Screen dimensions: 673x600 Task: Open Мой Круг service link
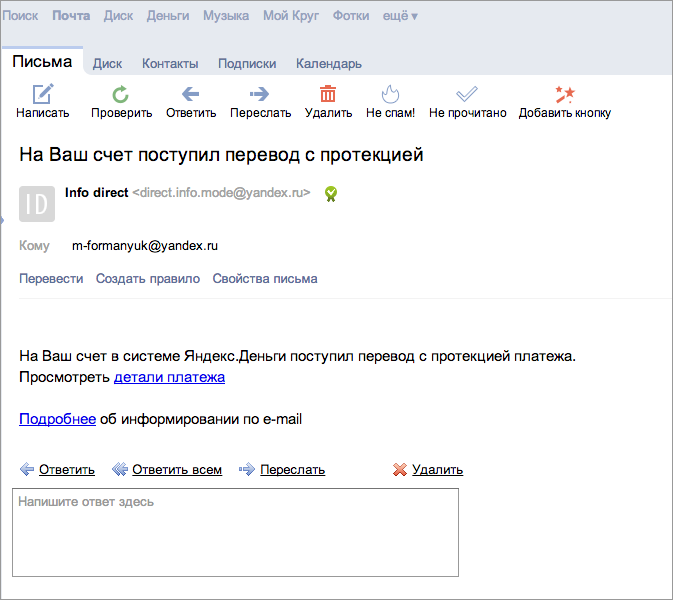click(x=291, y=16)
